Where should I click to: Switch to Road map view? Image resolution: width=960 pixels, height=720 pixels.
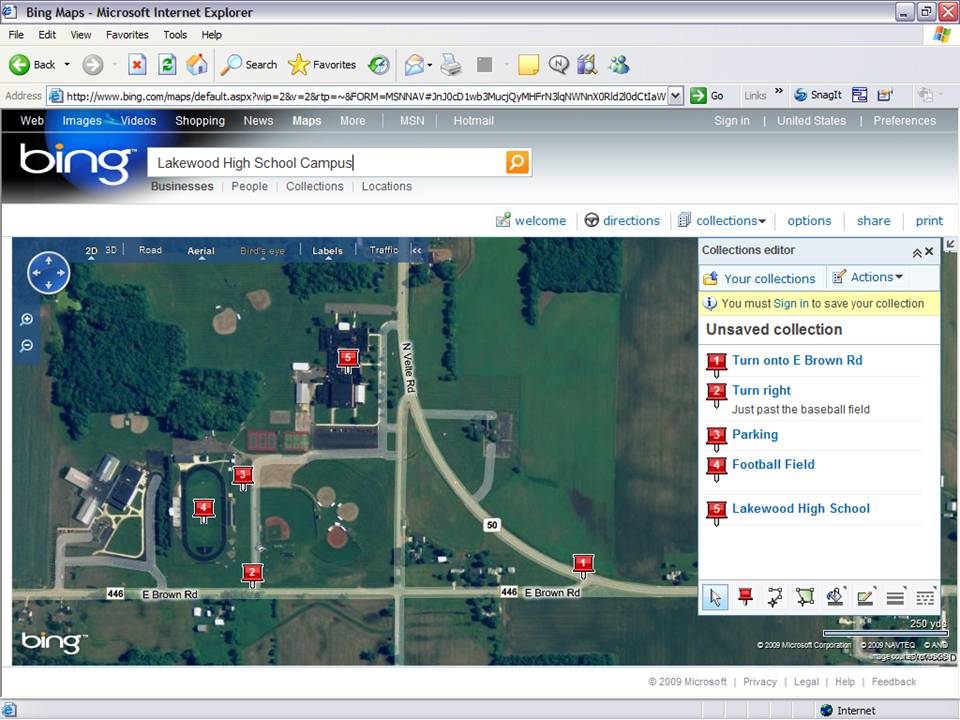pos(150,250)
